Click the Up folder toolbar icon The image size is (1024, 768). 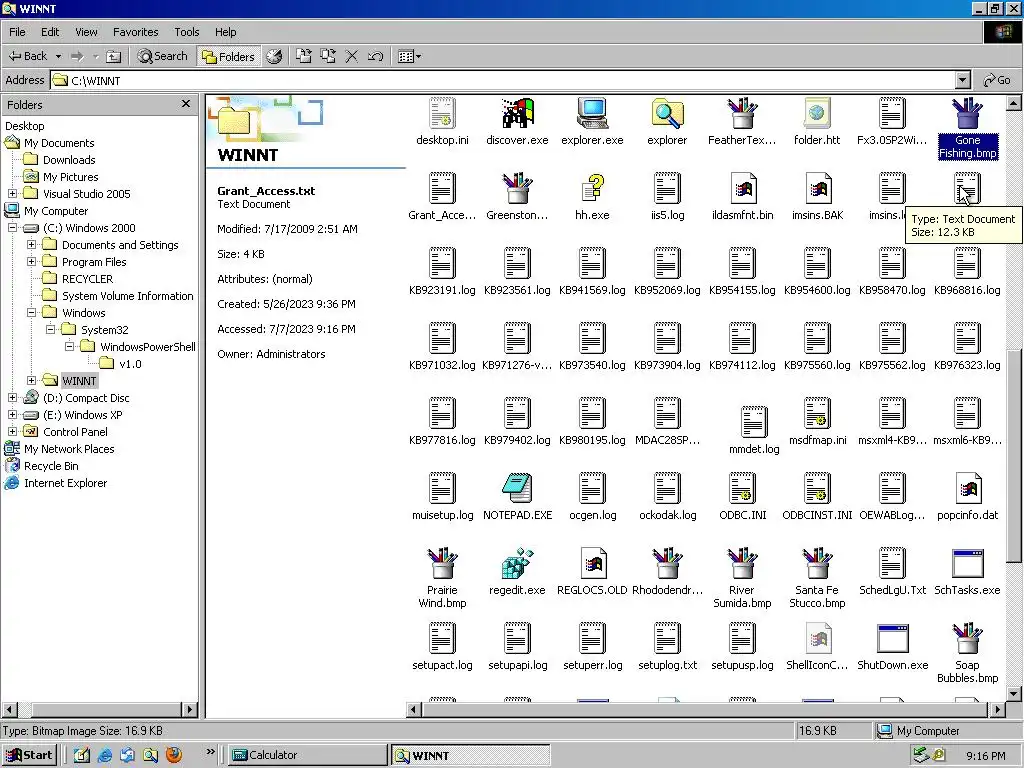114,56
